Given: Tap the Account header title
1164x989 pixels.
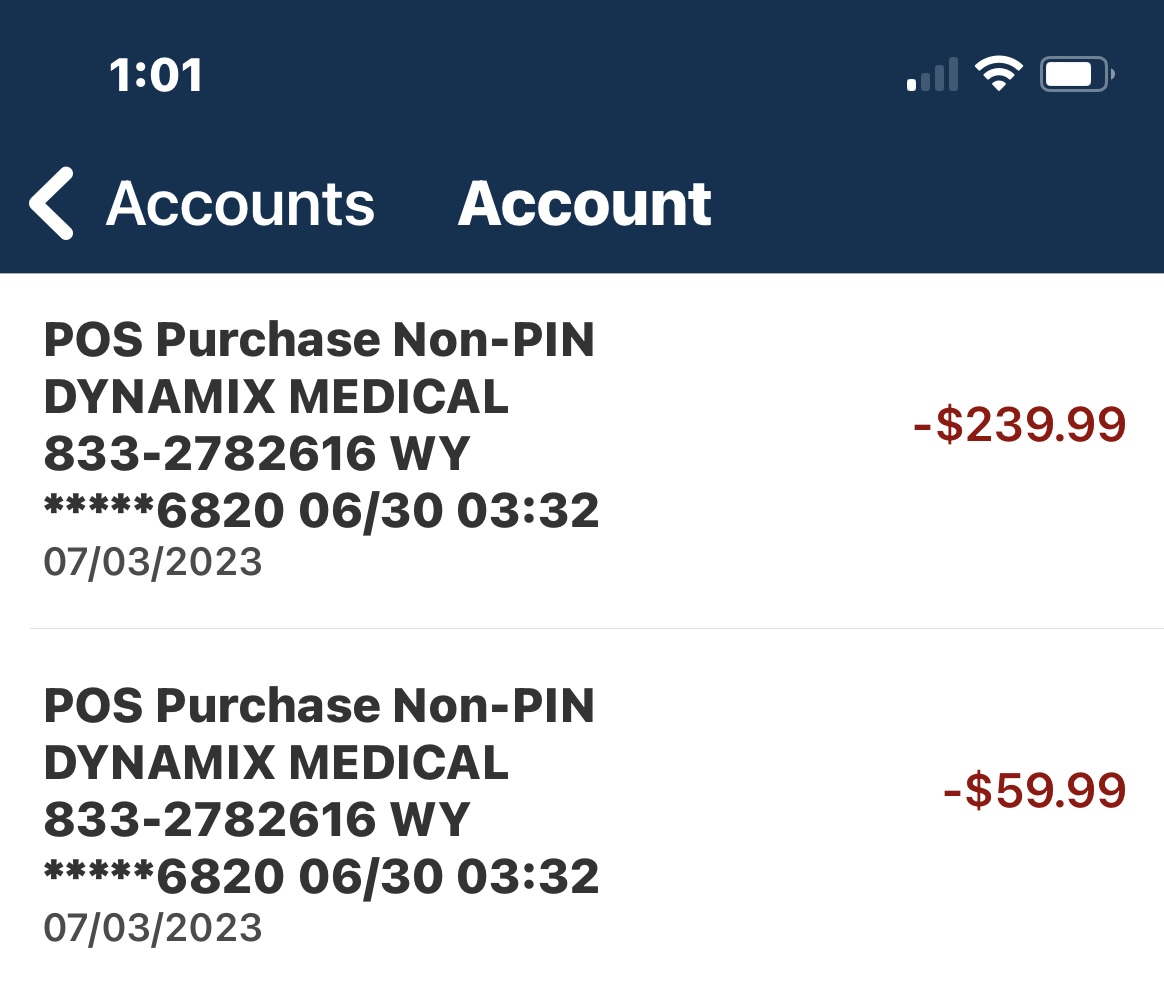Looking at the screenshot, I should pyautogui.click(x=584, y=204).
